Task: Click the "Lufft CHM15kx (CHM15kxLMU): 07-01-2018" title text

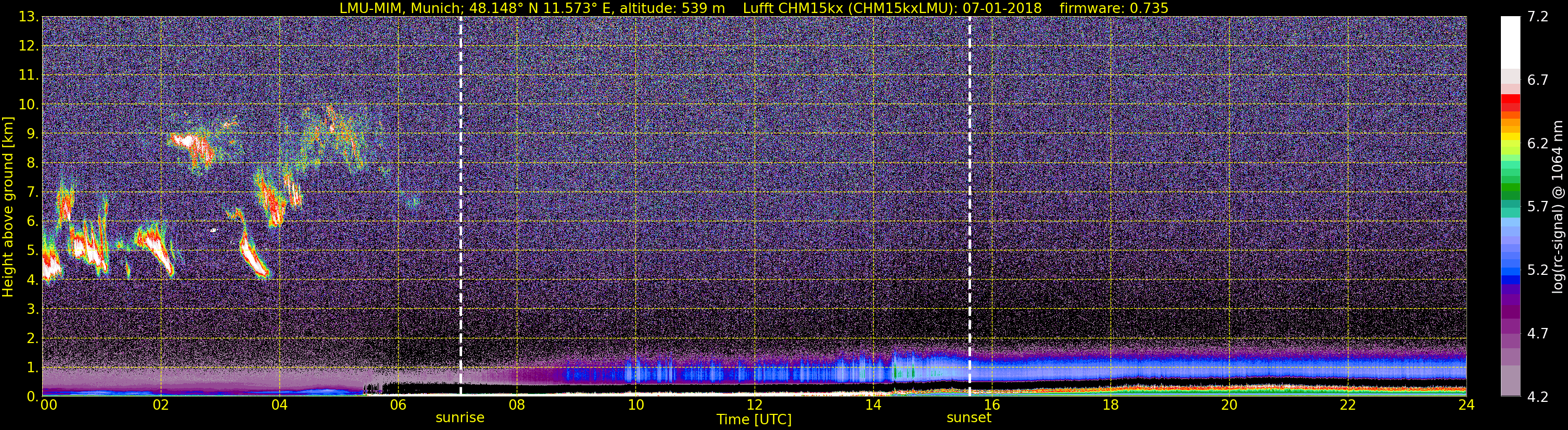Action: pyautogui.click(x=893, y=8)
